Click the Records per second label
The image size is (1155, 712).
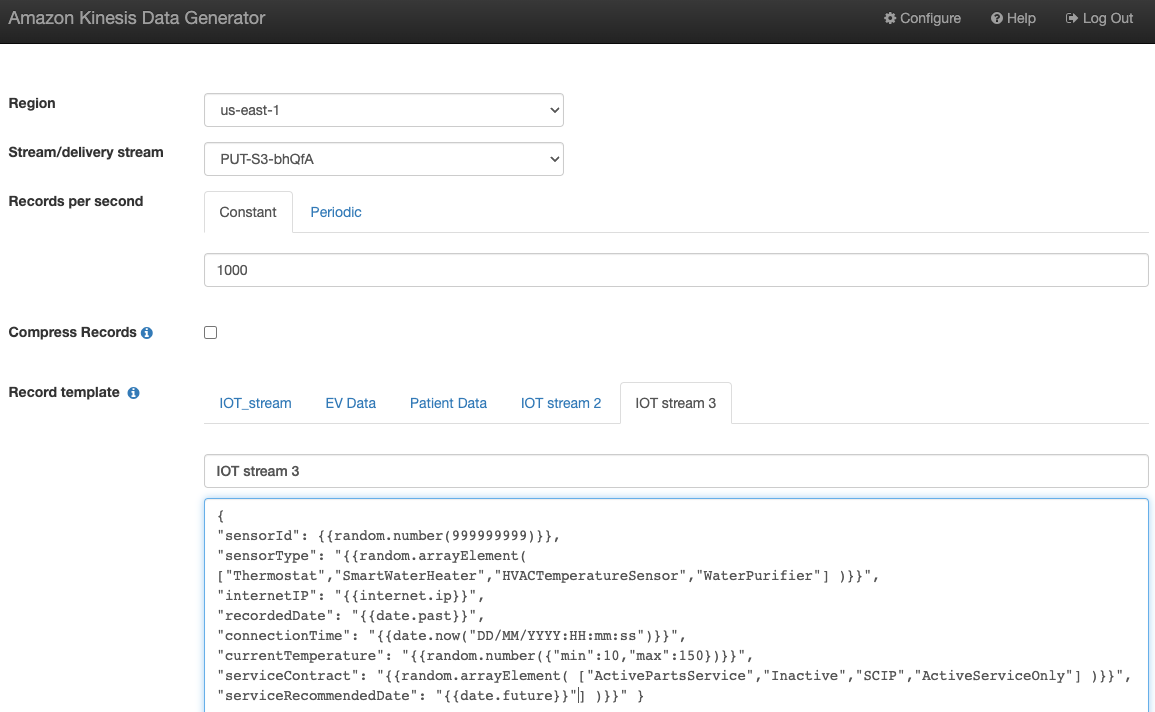point(75,201)
